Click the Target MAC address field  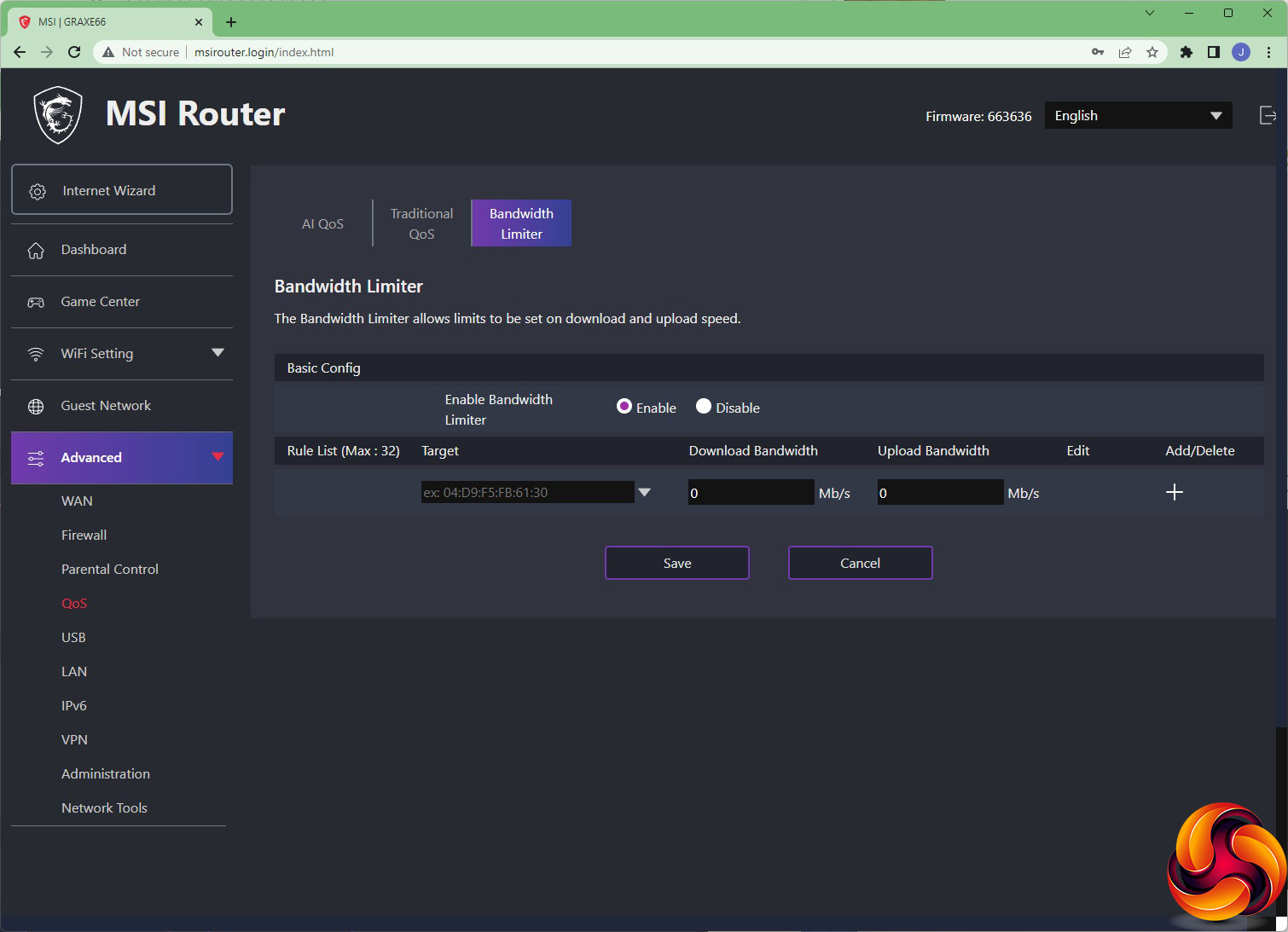(x=527, y=492)
